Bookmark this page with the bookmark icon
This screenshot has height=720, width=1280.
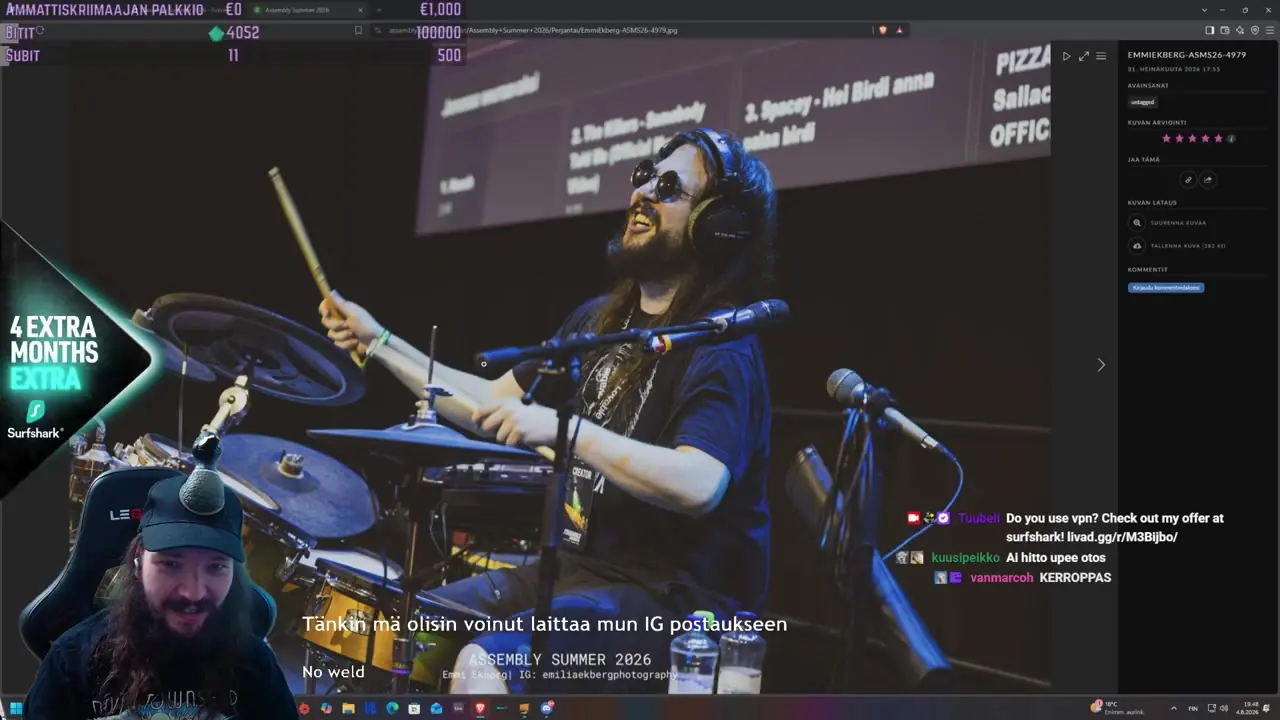358,30
